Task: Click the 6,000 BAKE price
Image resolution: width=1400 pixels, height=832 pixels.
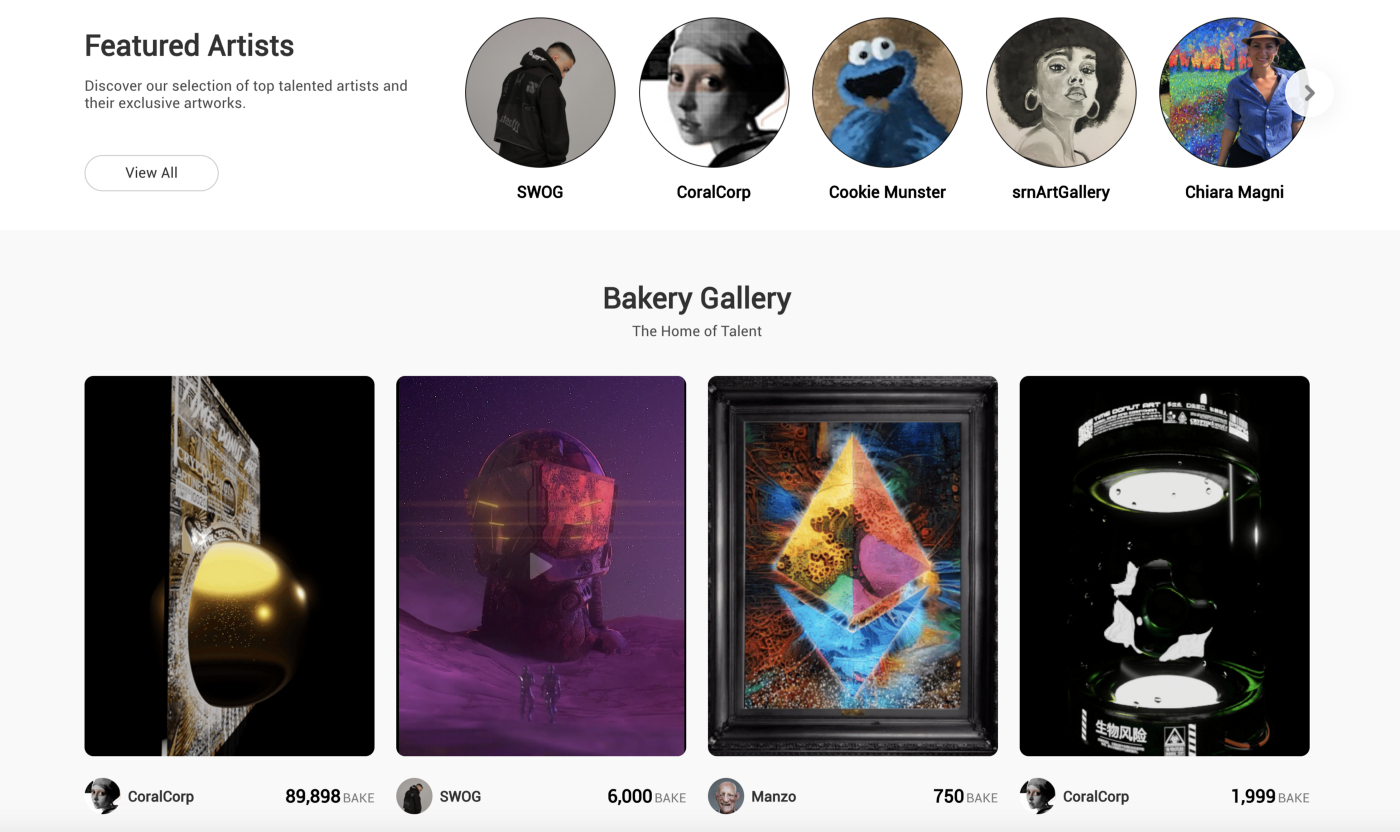Action: tap(646, 797)
